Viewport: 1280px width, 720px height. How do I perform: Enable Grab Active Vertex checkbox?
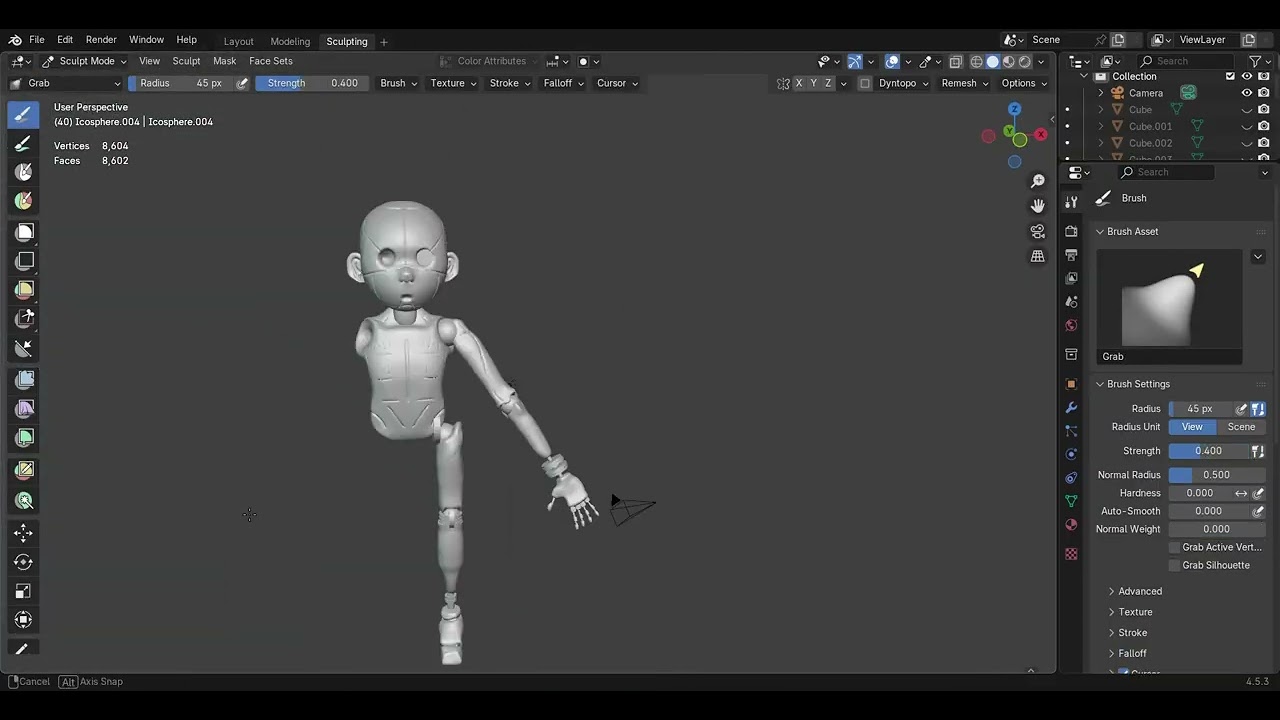1175,547
